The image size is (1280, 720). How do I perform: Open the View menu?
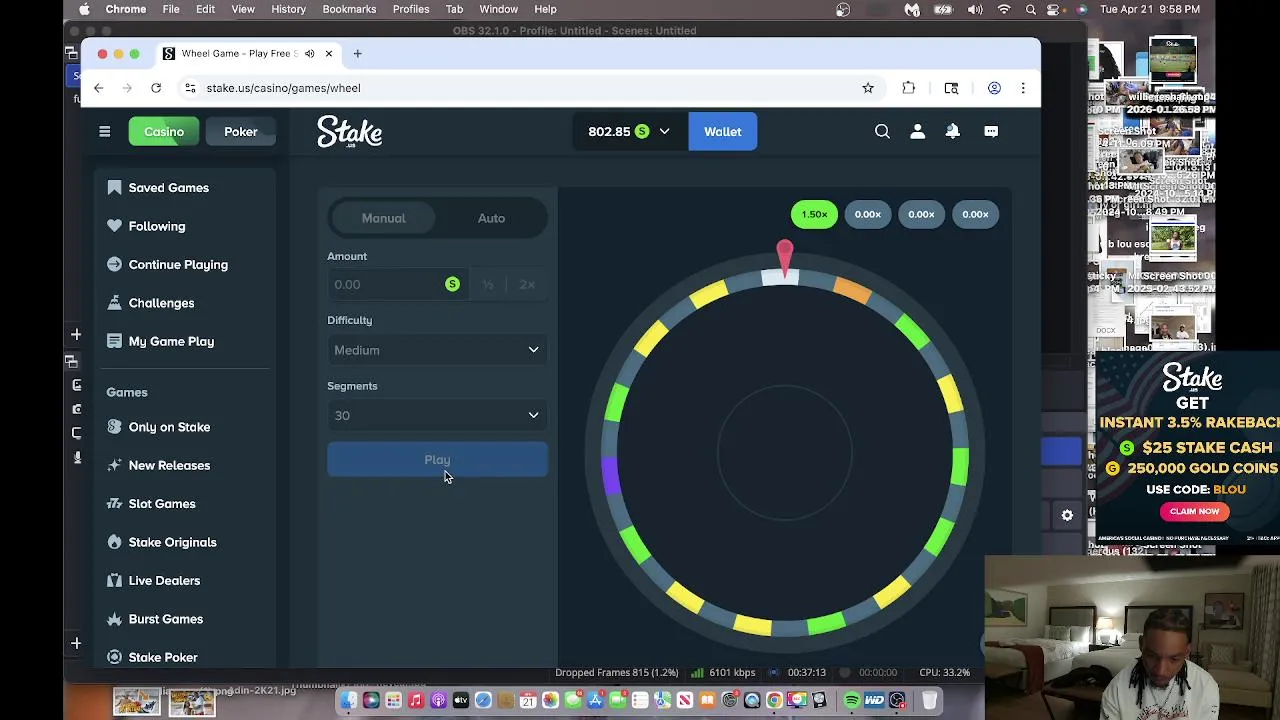tap(243, 9)
